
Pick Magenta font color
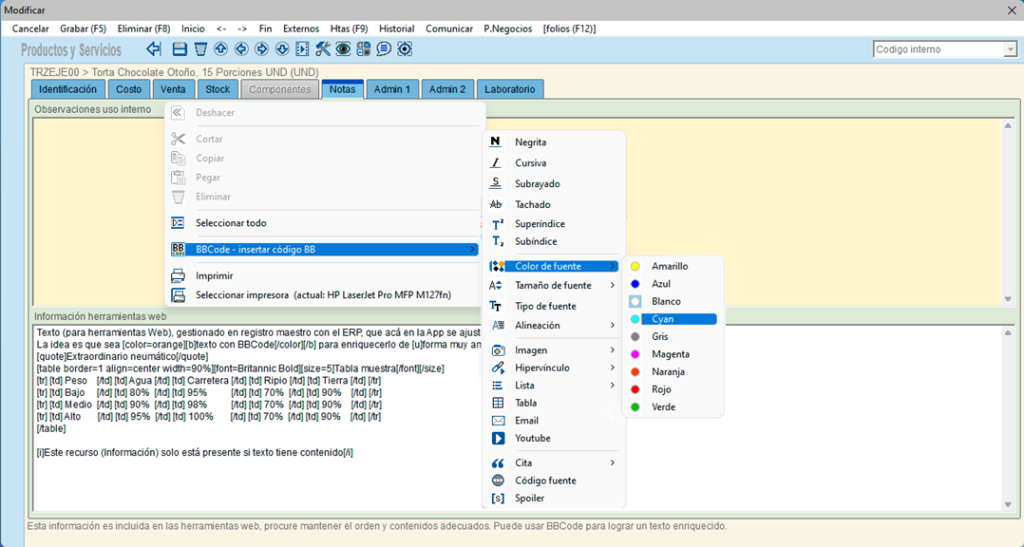[673, 354]
